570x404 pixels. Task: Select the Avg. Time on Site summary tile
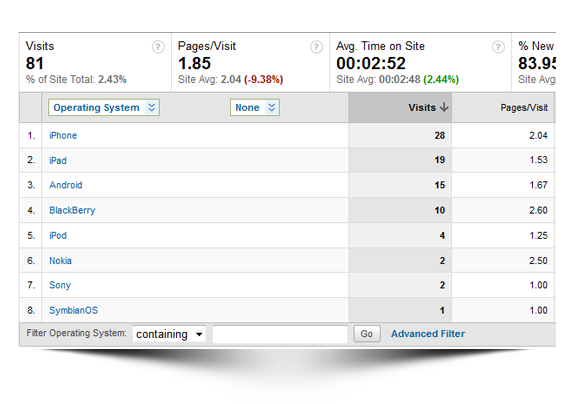coord(421,63)
